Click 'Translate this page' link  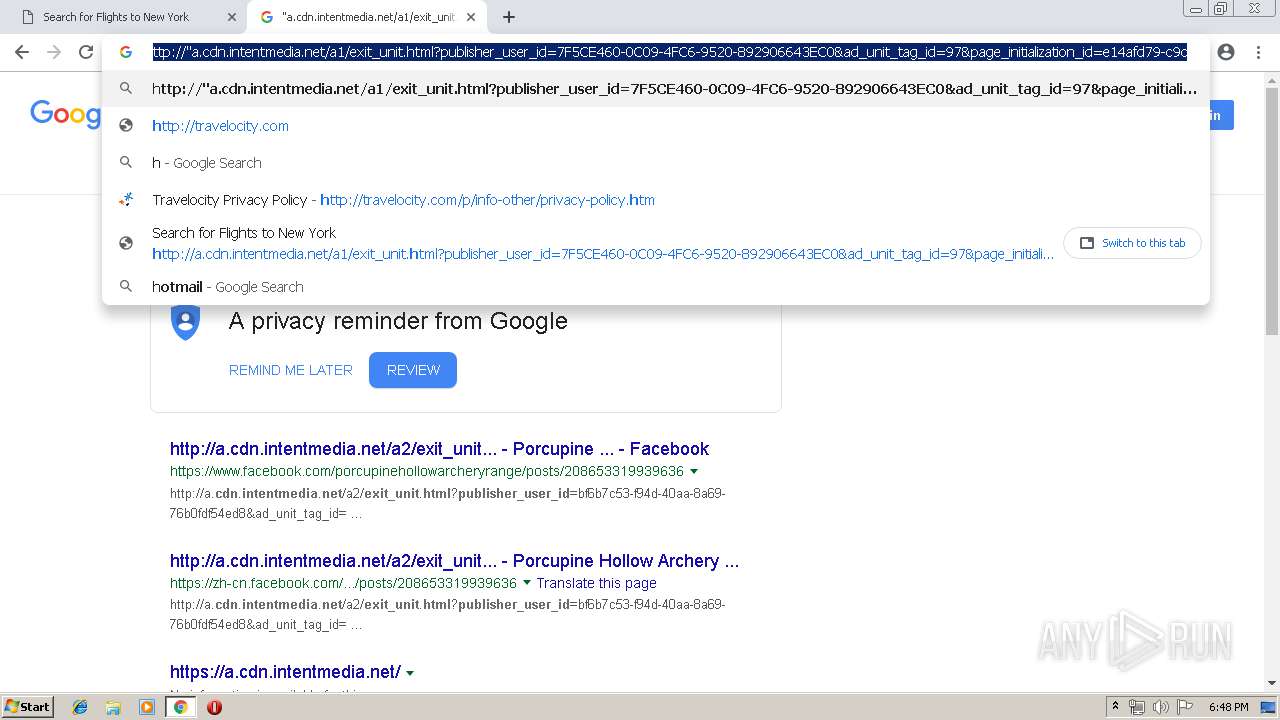(x=596, y=583)
